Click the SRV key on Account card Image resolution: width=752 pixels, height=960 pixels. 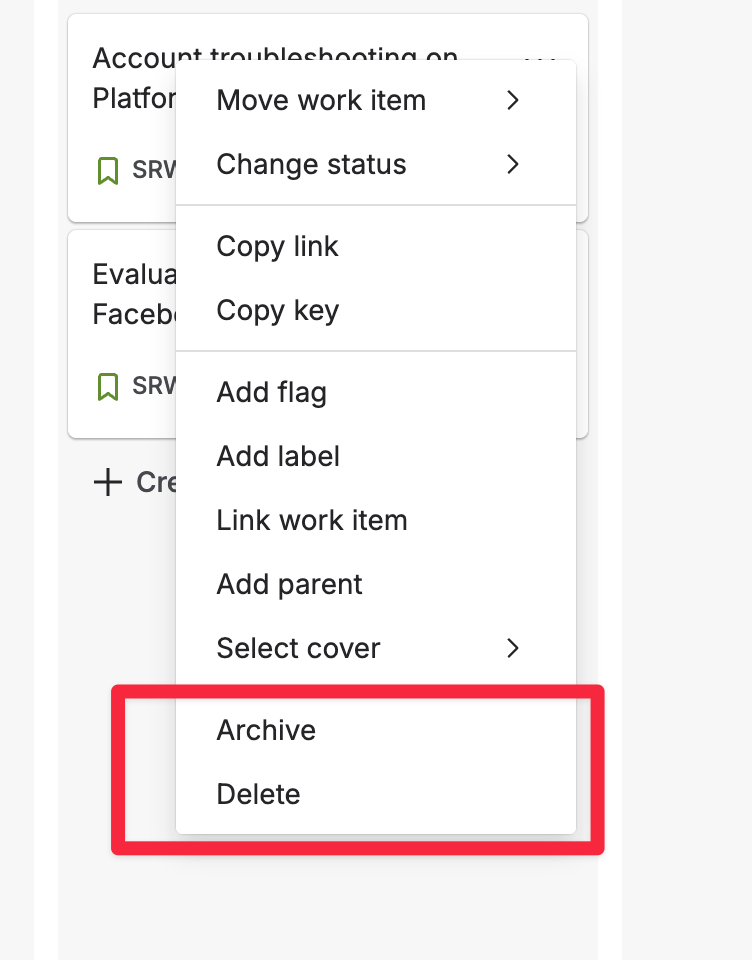pyautogui.click(x=154, y=170)
